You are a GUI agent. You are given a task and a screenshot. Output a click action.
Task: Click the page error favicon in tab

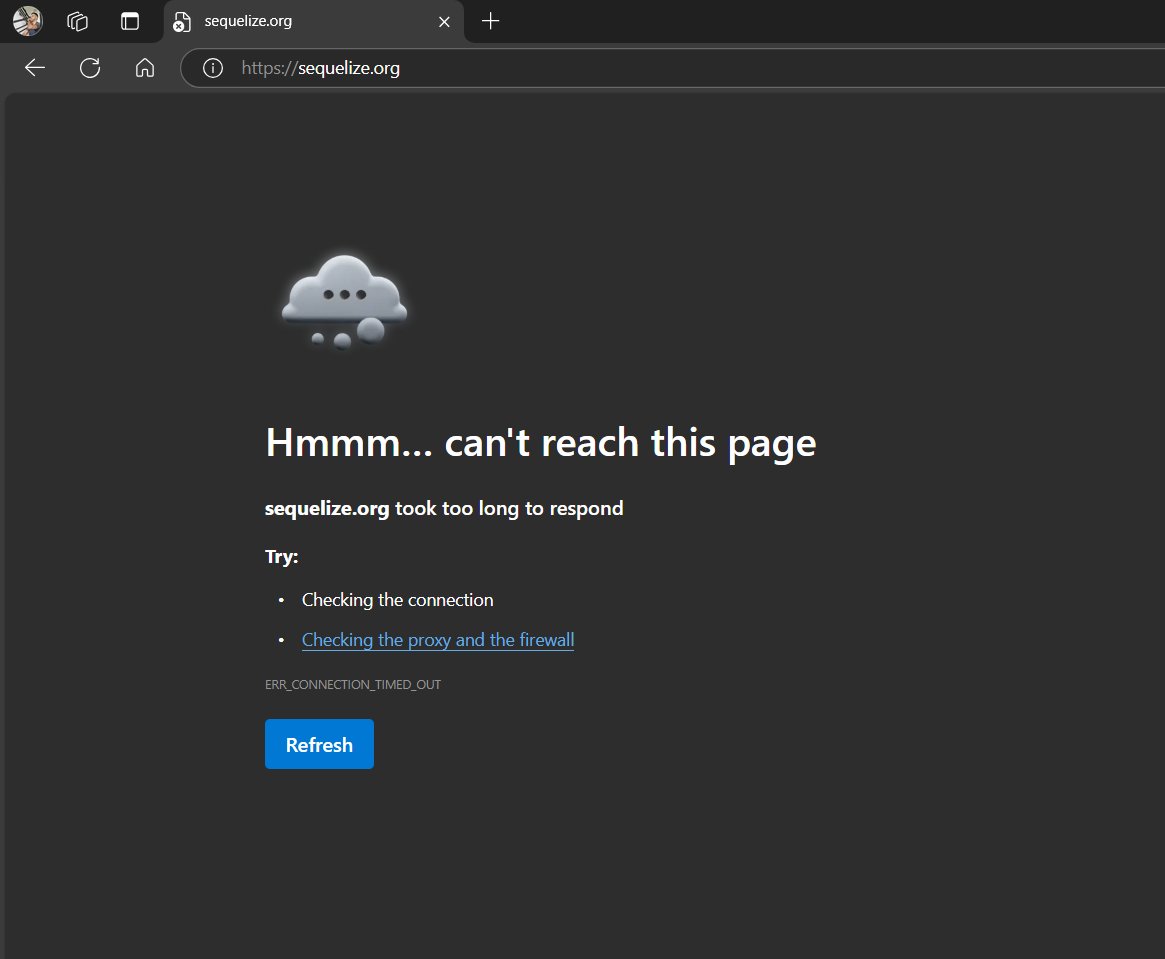pos(181,22)
